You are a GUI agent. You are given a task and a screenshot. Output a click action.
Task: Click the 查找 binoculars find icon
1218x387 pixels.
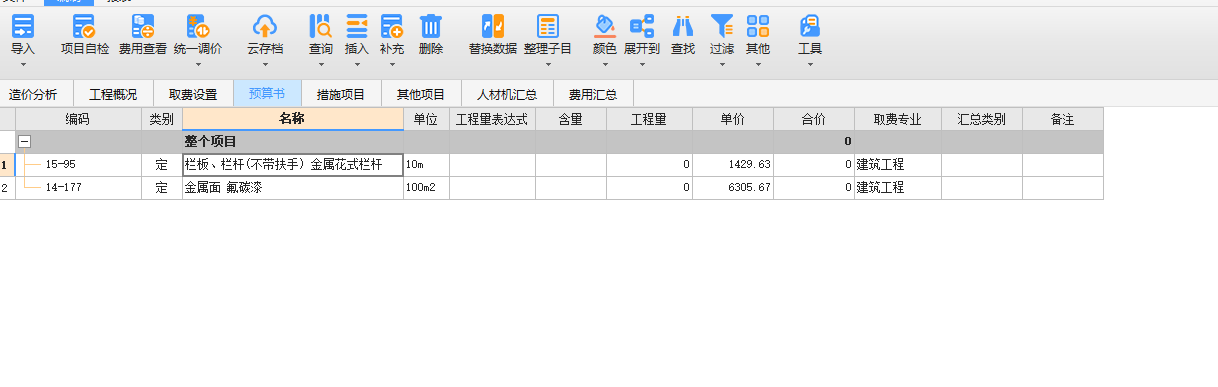click(683, 26)
